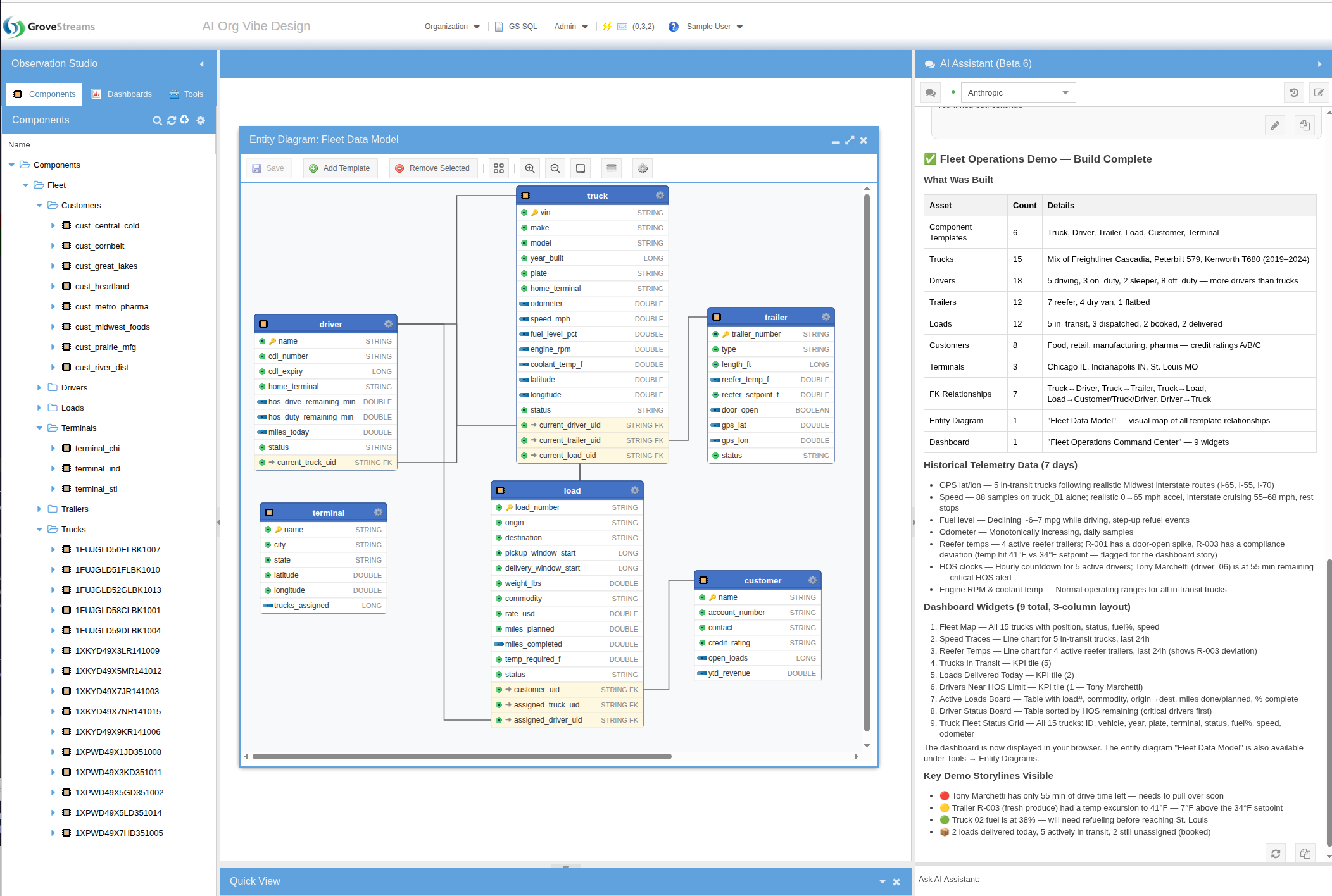Edit the previous prompt with pencil icon
The height and width of the screenshot is (896, 1332).
1275,125
